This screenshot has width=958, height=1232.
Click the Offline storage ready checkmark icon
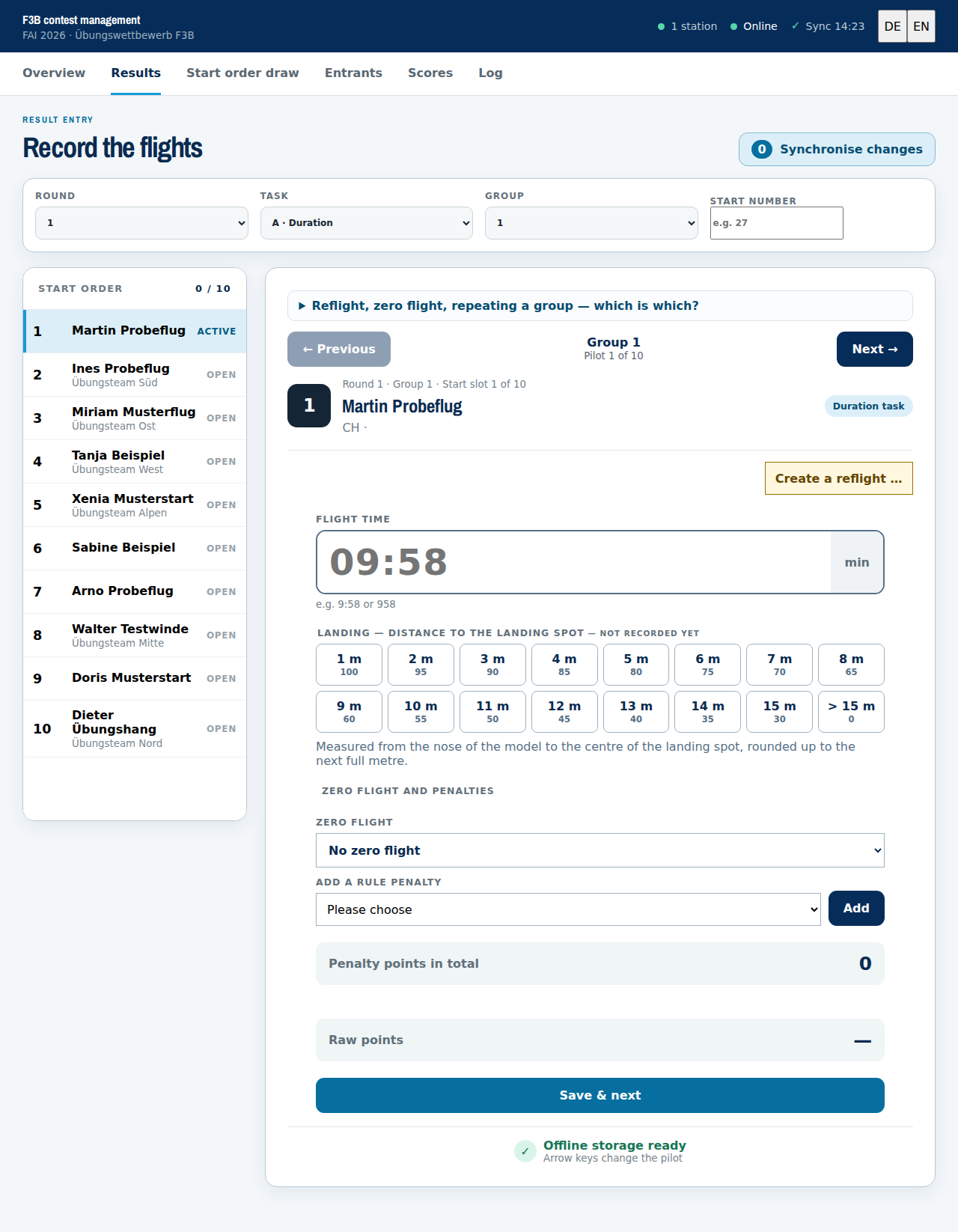525,1151
